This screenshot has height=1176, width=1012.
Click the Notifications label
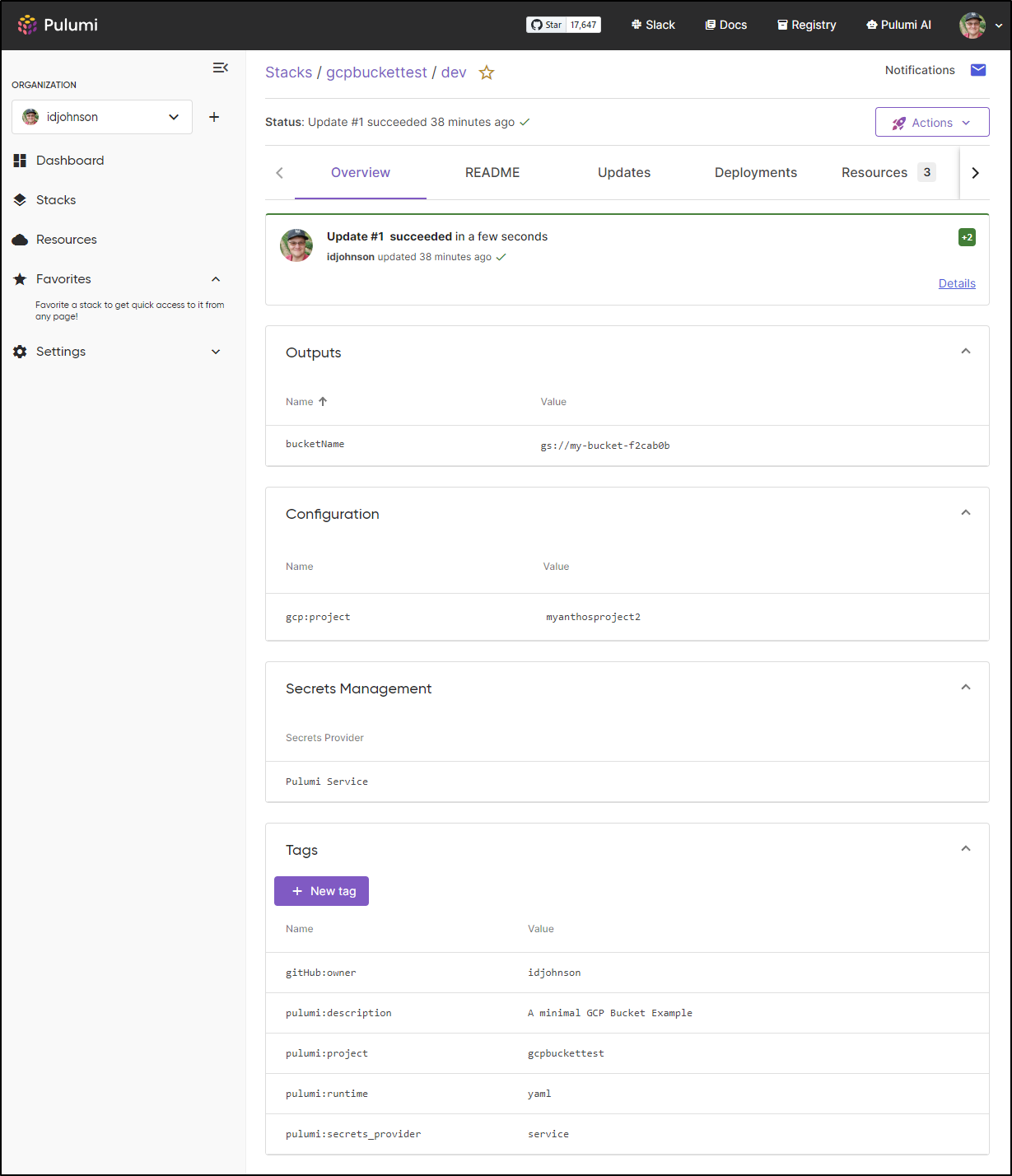[x=920, y=70]
